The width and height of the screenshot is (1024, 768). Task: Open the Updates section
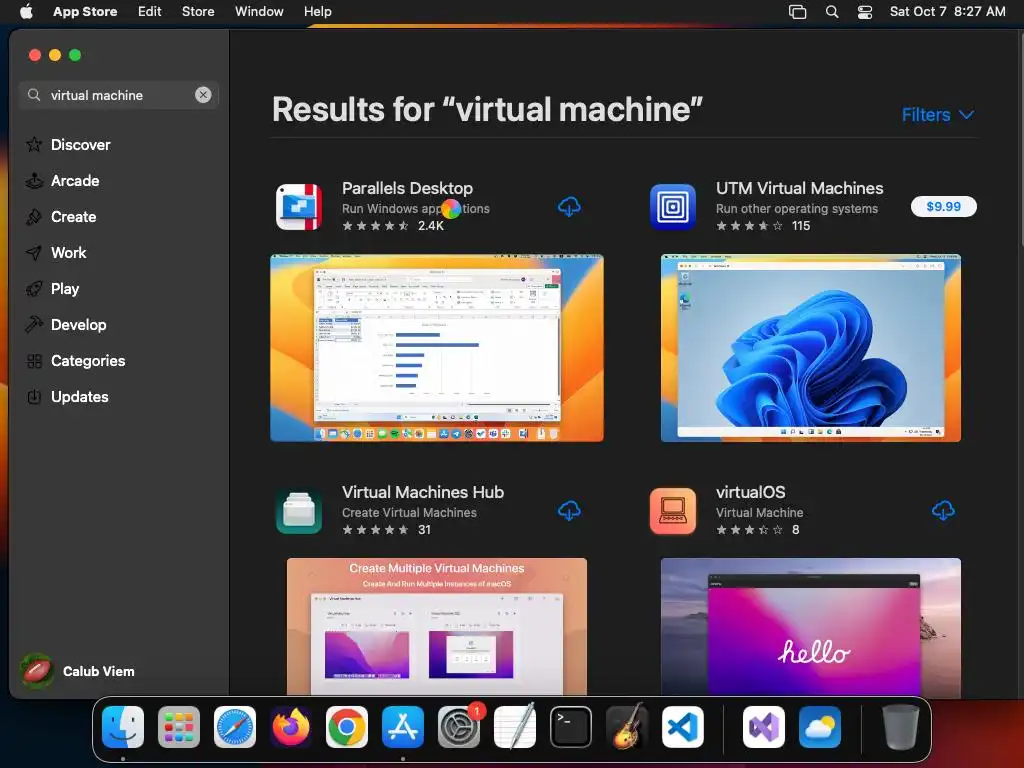click(67, 396)
